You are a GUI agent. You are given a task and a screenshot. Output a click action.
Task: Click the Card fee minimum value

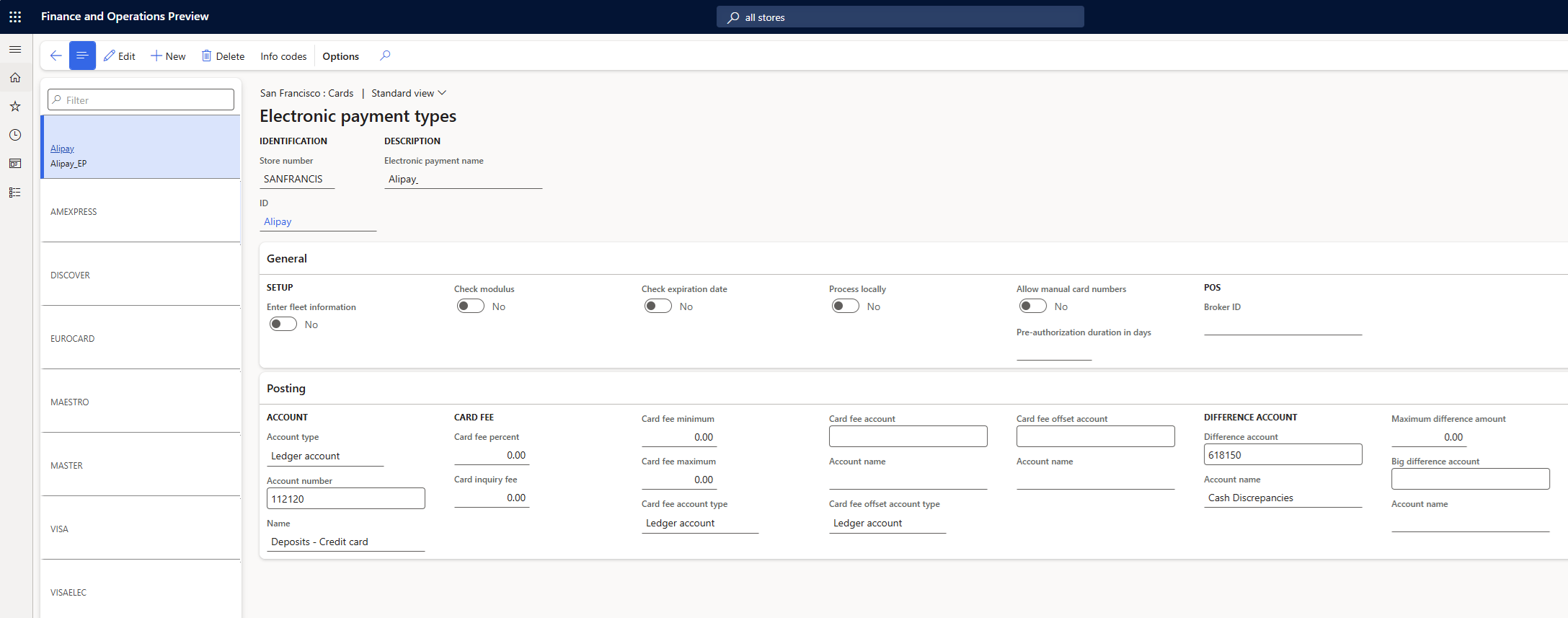(x=679, y=438)
